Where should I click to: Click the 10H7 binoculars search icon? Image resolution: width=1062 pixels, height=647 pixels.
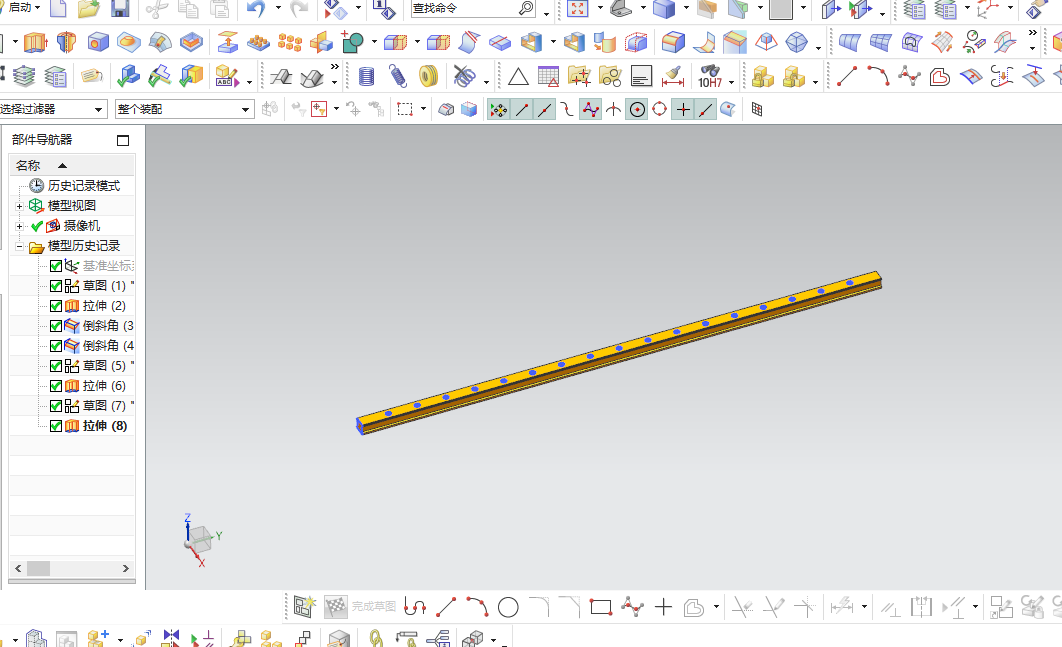coord(710,76)
